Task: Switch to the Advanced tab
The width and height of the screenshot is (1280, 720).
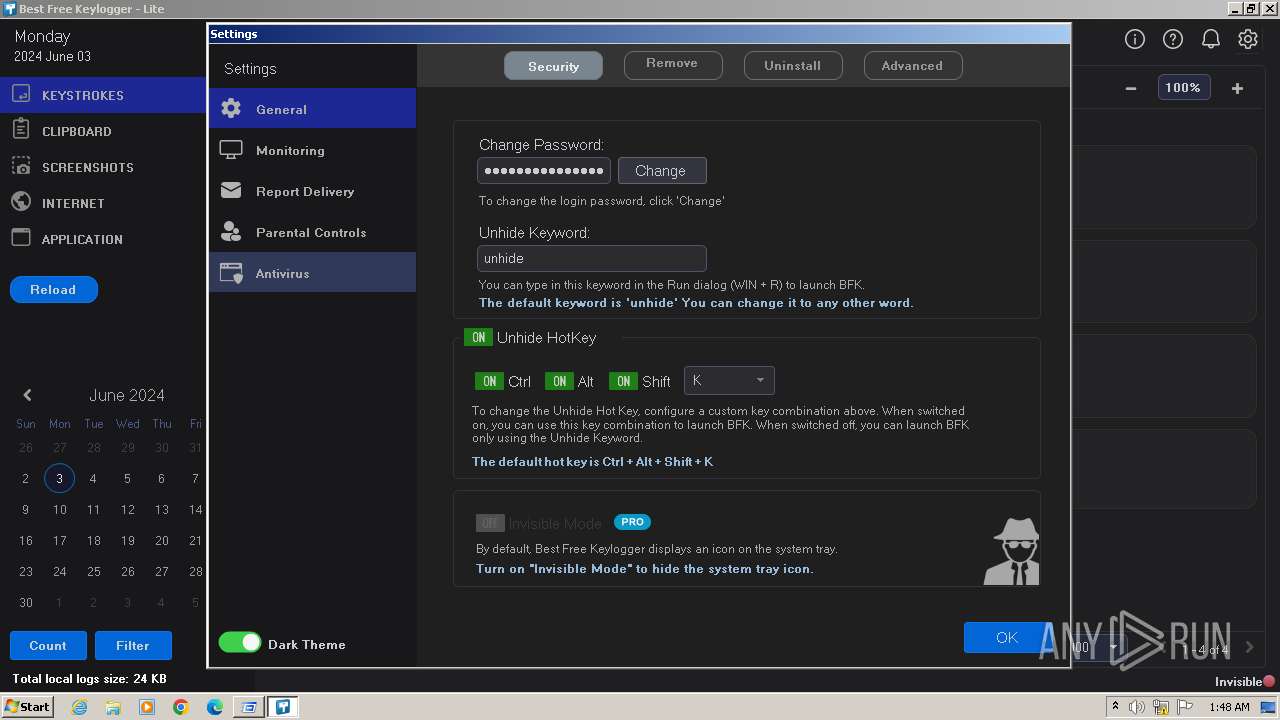Action: click(912, 66)
